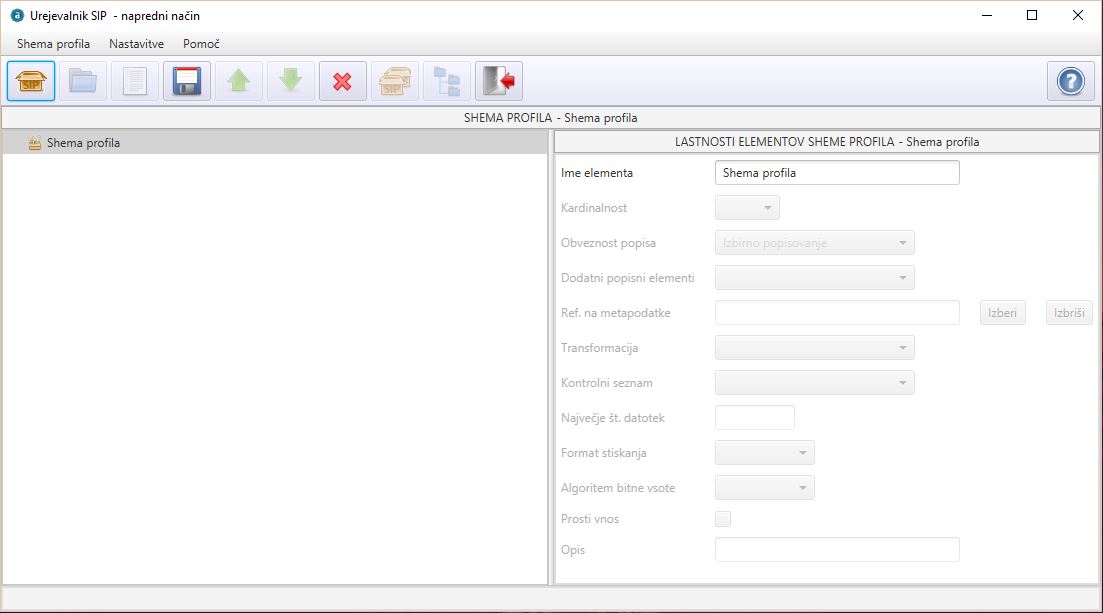
Task: Click the green up arrow icon
Action: [x=239, y=81]
